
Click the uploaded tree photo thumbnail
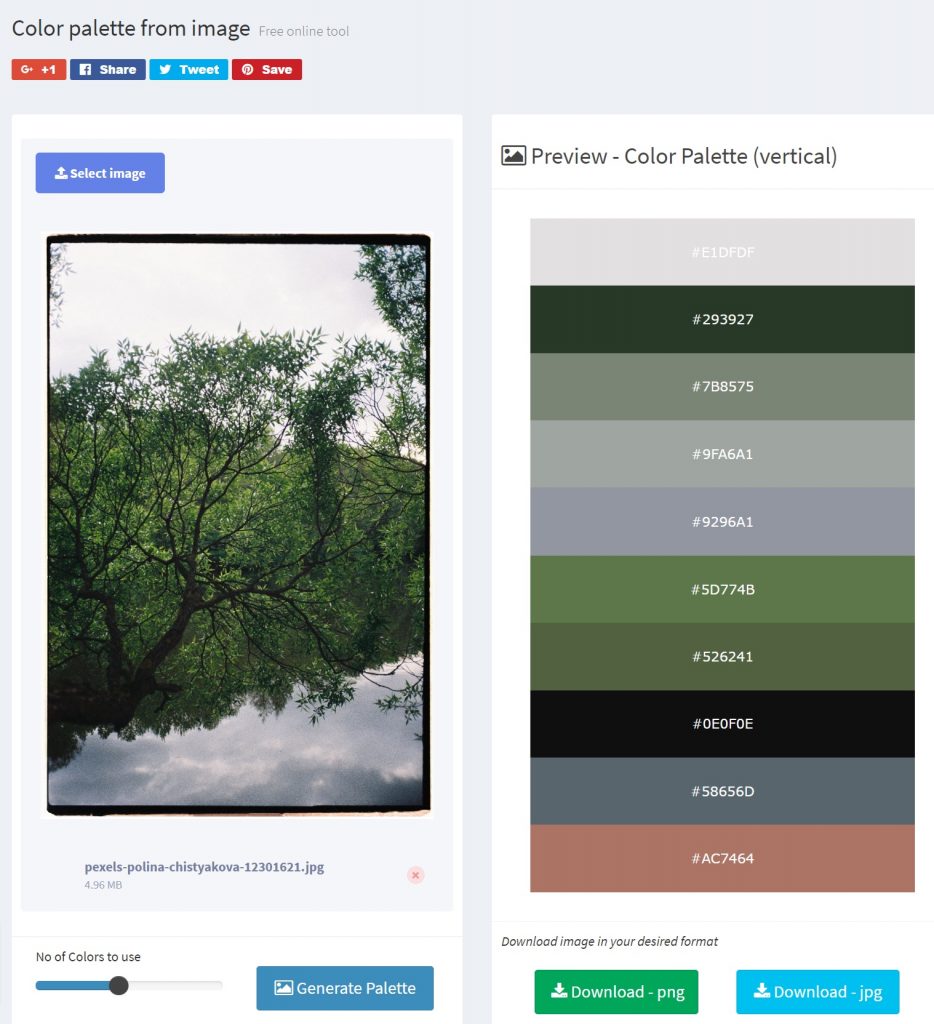tap(239, 525)
